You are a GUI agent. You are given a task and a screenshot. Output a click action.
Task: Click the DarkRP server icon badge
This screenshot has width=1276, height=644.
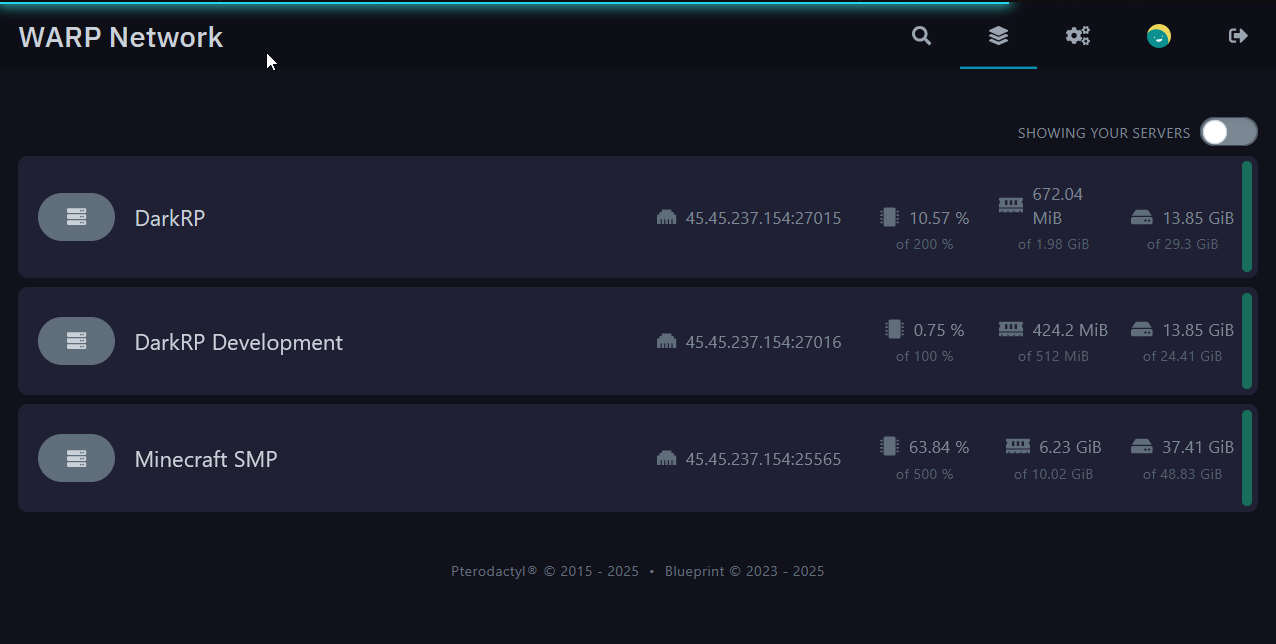[76, 217]
